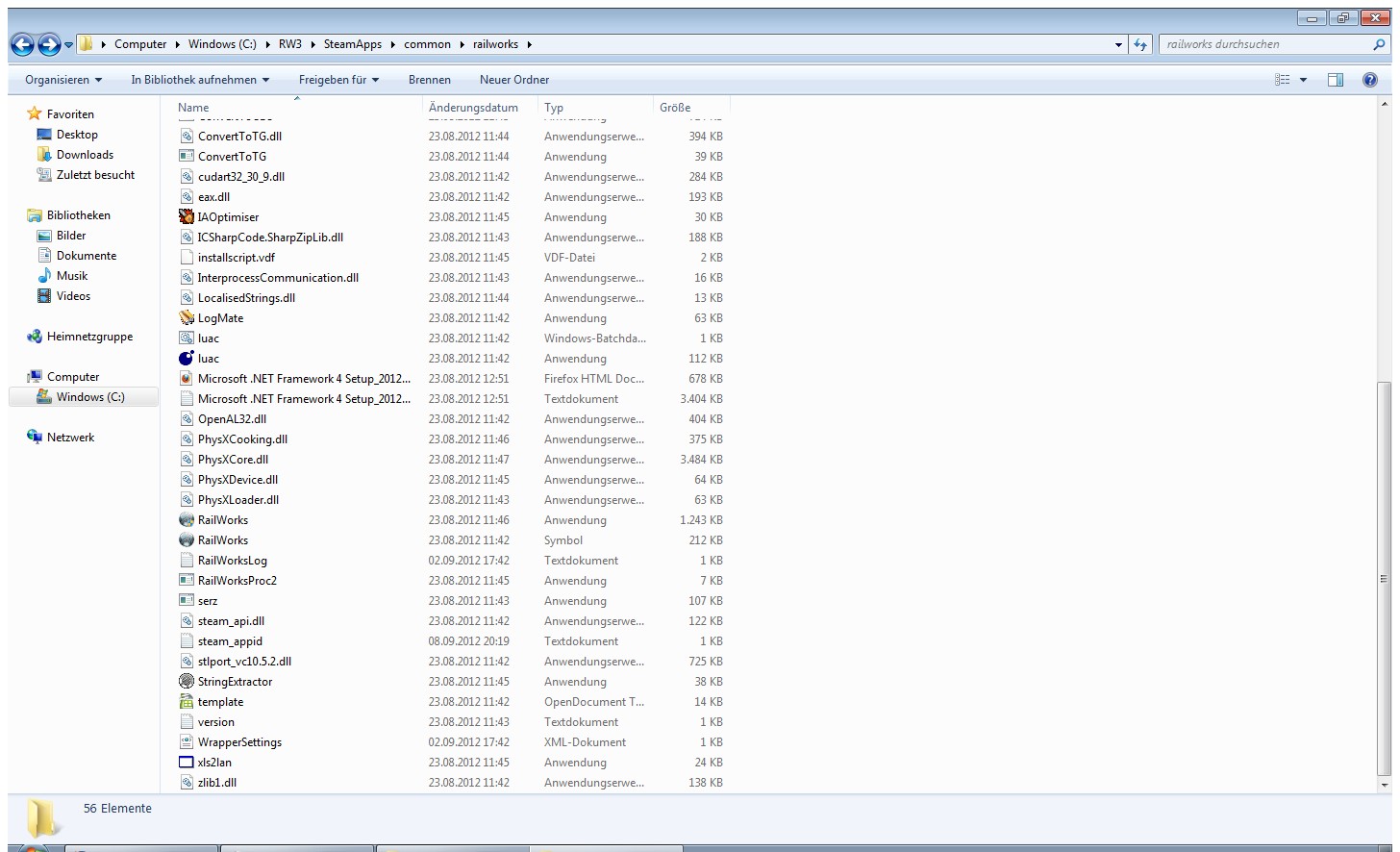Navigate to RW3 in the address breadcrumb
The image size is (1400, 852).
tap(290, 44)
